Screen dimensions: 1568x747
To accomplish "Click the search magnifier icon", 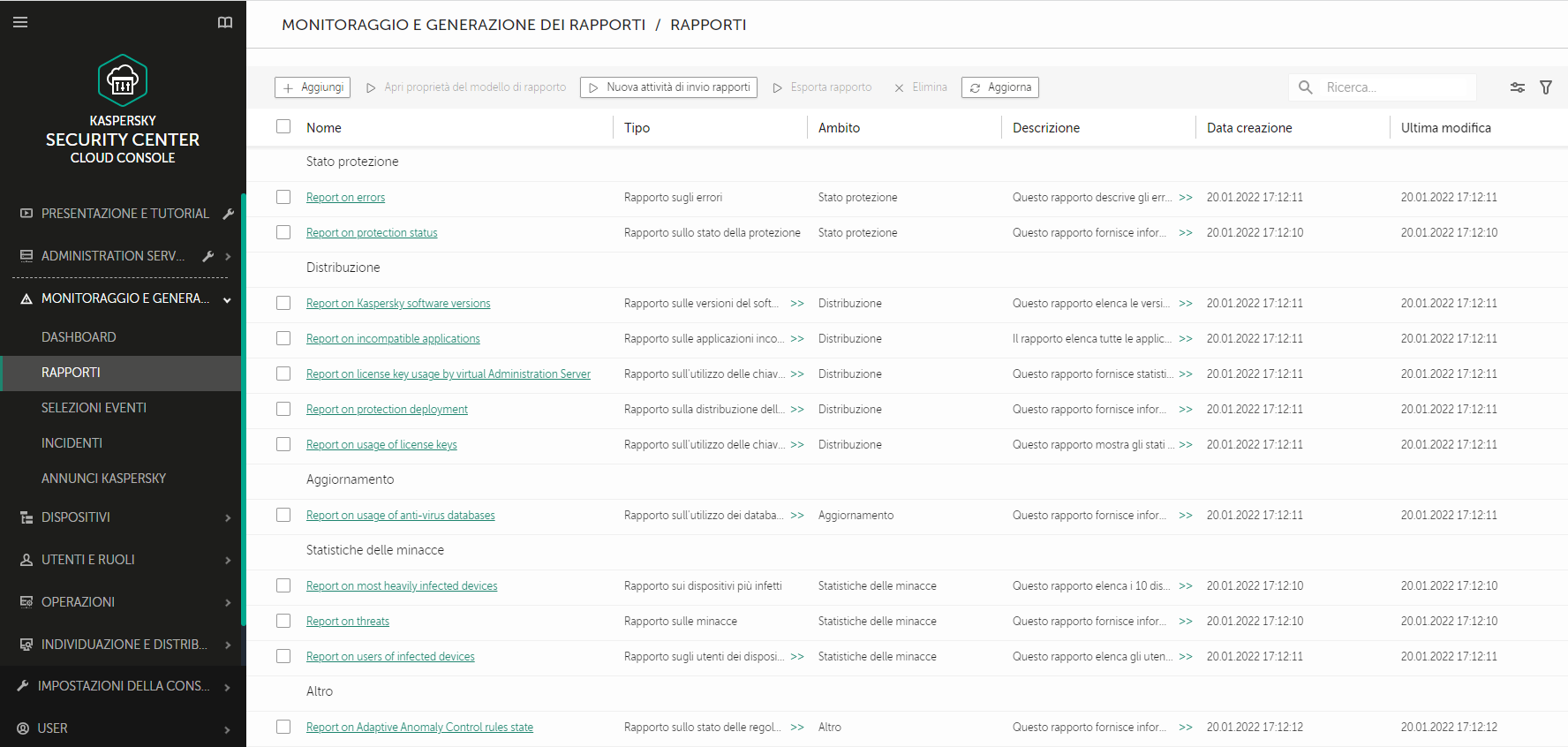I will [x=1305, y=87].
